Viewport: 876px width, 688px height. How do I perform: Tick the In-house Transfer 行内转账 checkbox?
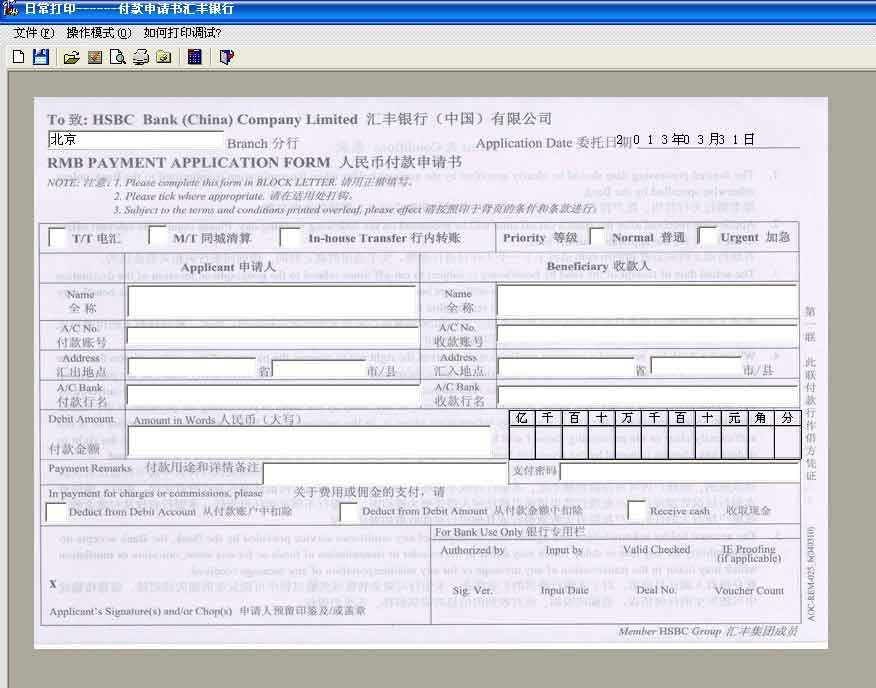290,236
